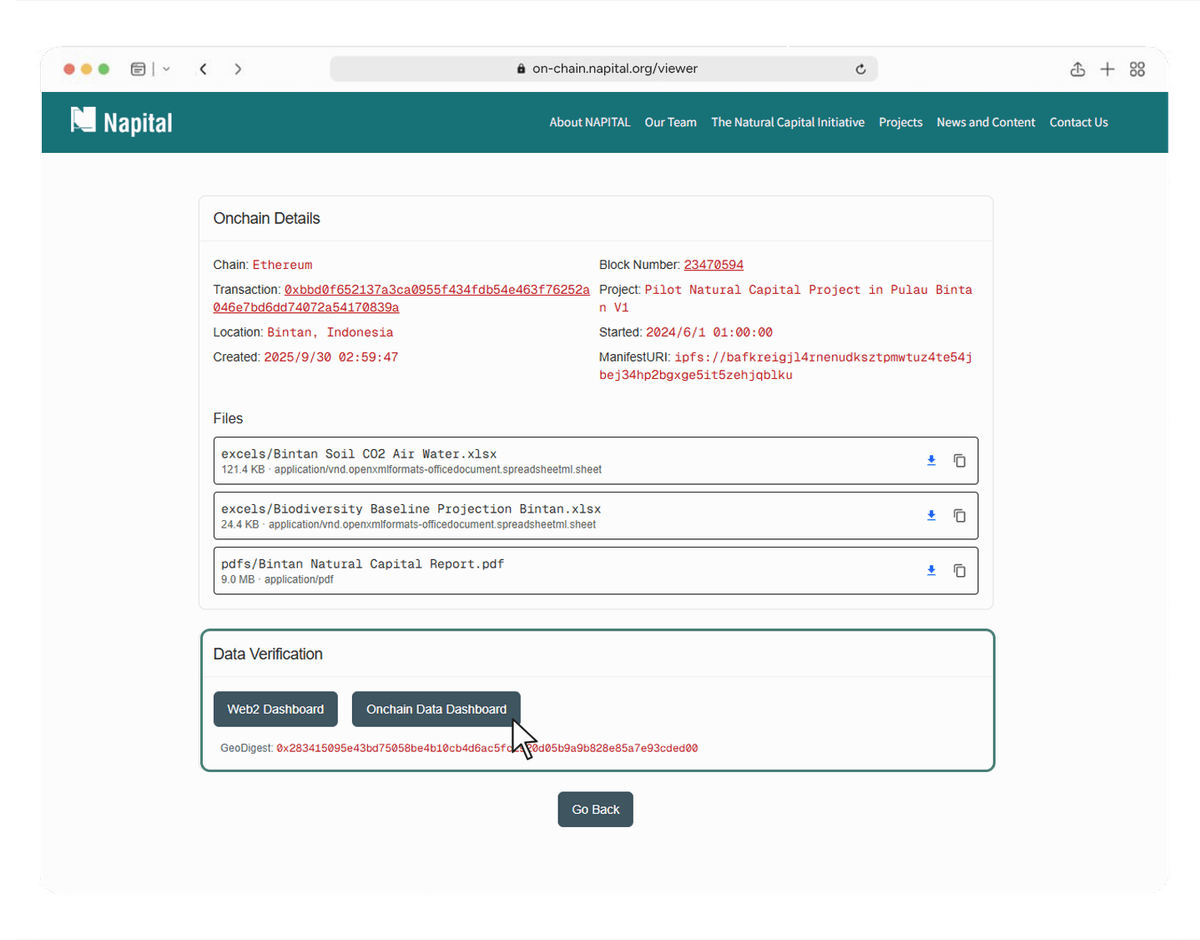Open the browser sidebar panel icon
This screenshot has width=1200, height=940.
tap(138, 69)
